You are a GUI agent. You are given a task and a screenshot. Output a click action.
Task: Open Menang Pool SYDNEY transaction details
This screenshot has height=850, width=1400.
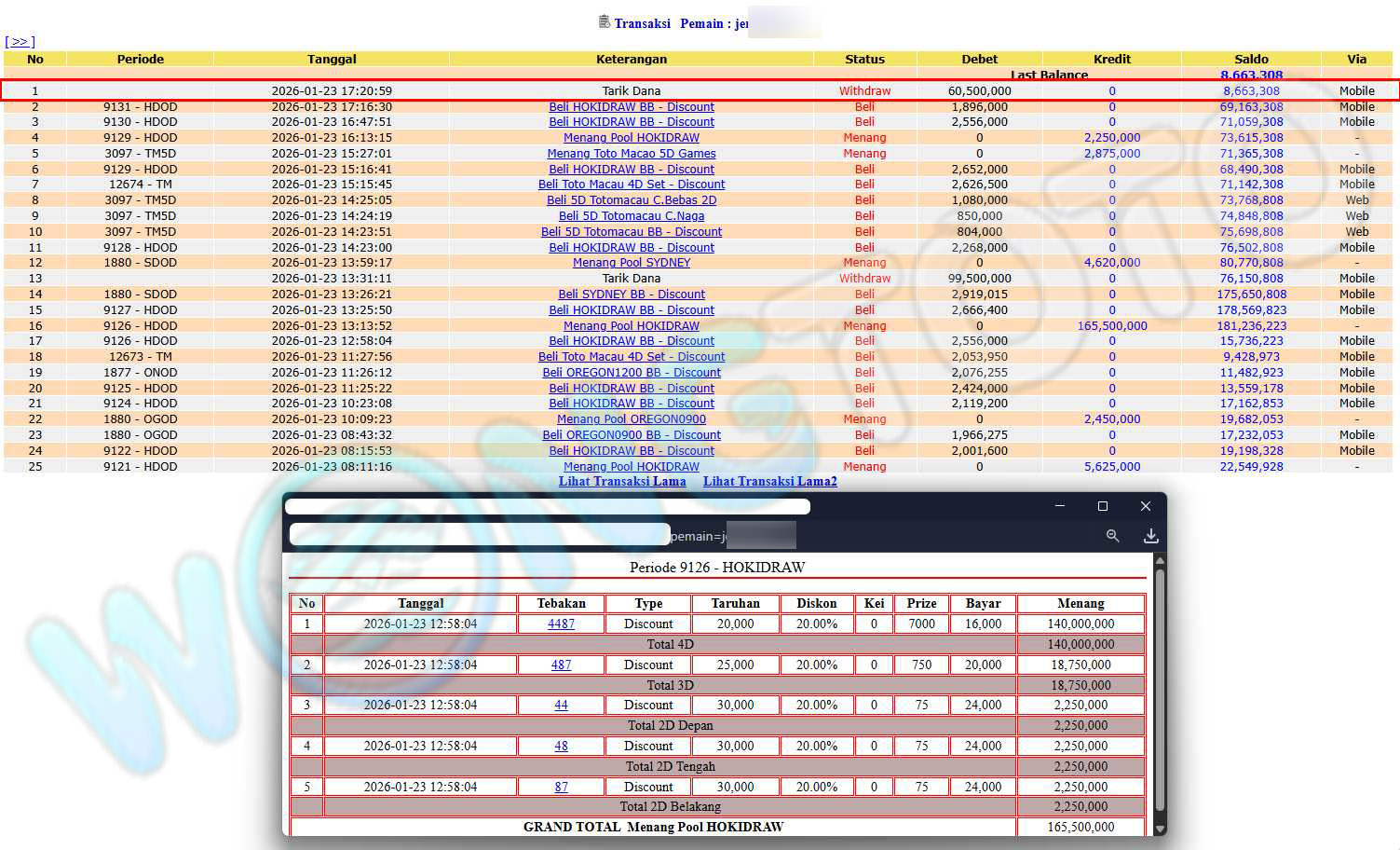[x=632, y=263]
